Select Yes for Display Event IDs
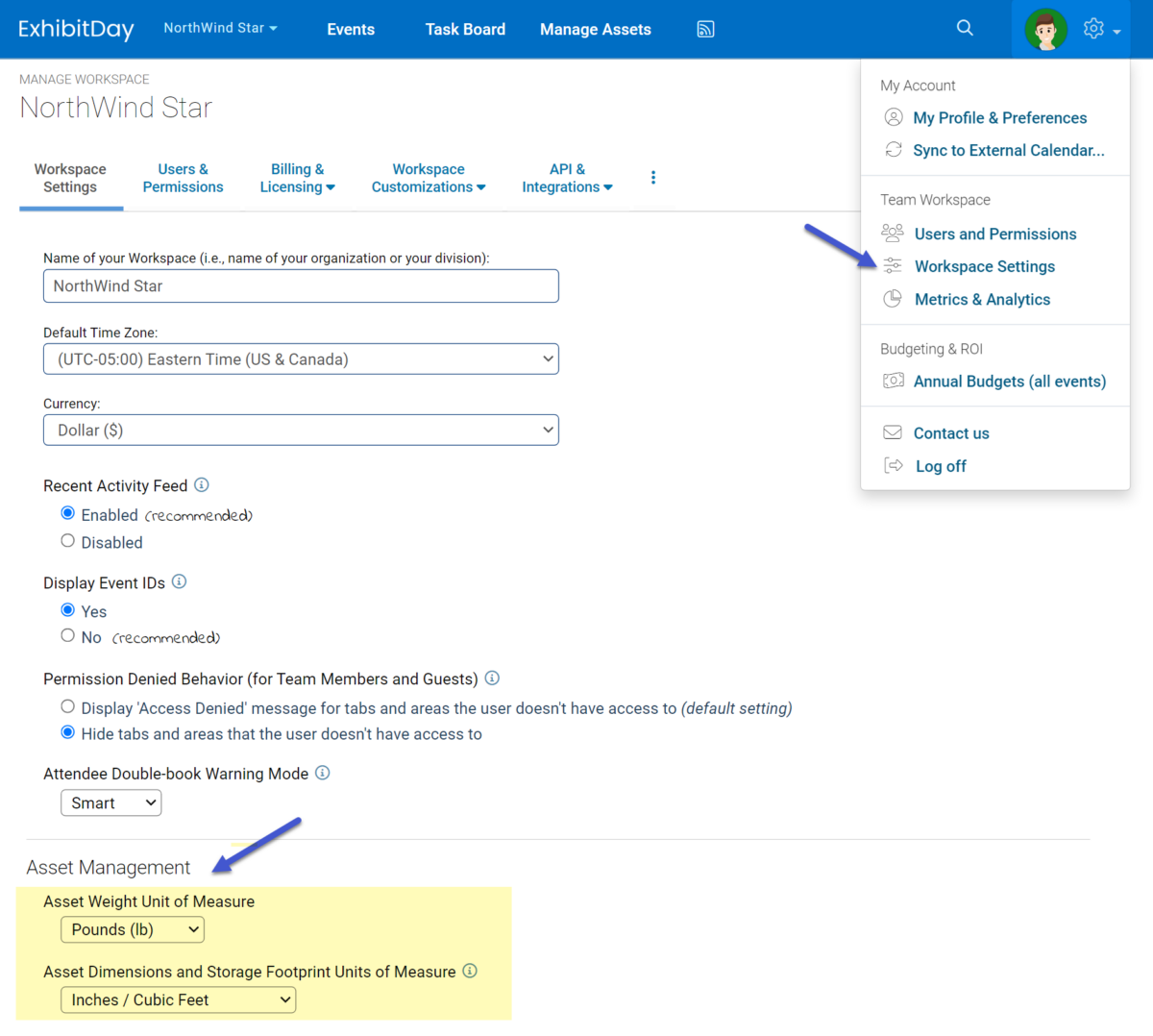Image resolution: width=1153 pixels, height=1036 pixels. tap(67, 610)
